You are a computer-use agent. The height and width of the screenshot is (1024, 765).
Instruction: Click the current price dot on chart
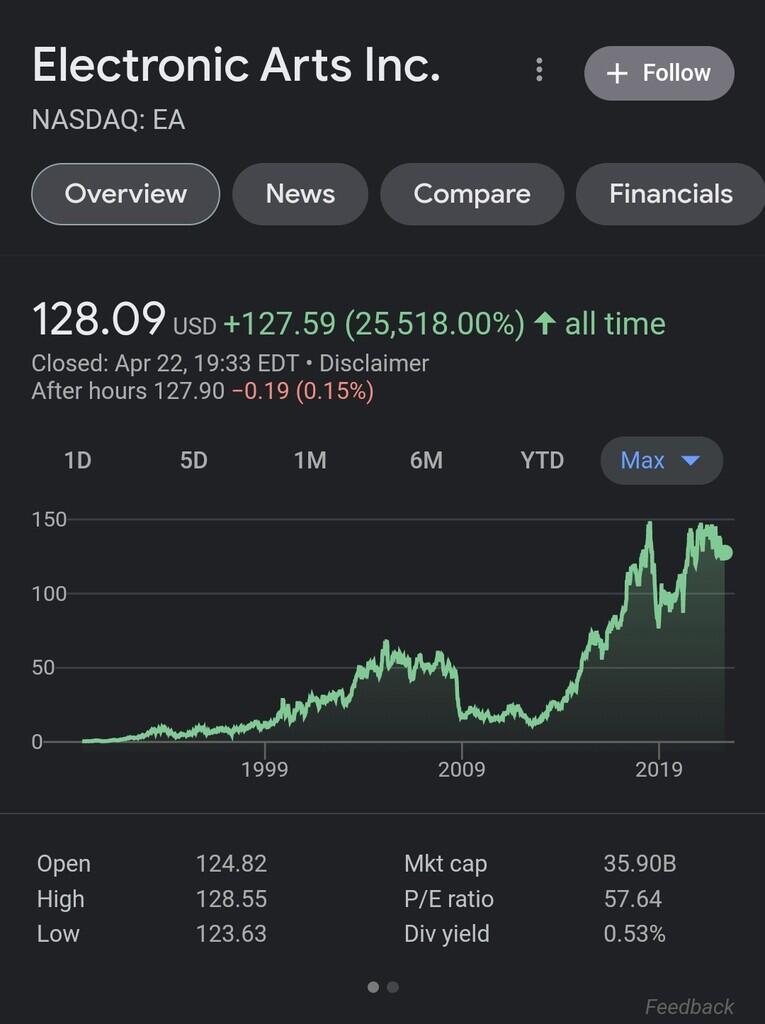coord(726,553)
